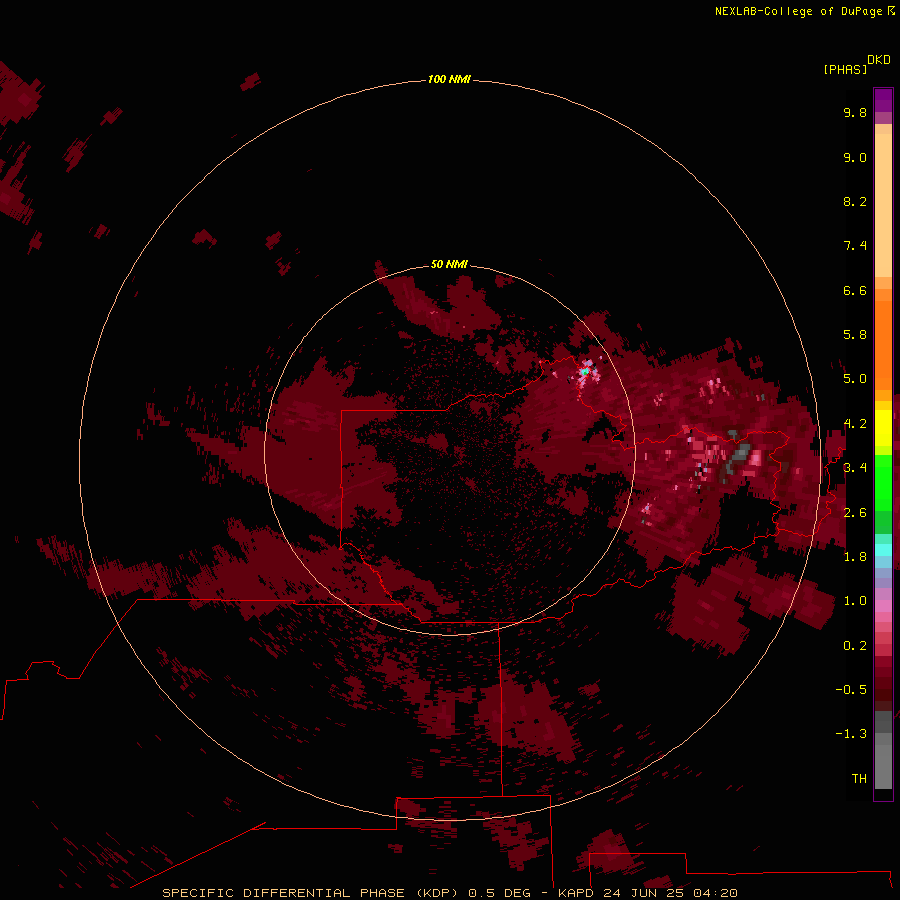The image size is (900, 900).
Task: Click the -1.3 value on the color scale
Action: (x=851, y=734)
